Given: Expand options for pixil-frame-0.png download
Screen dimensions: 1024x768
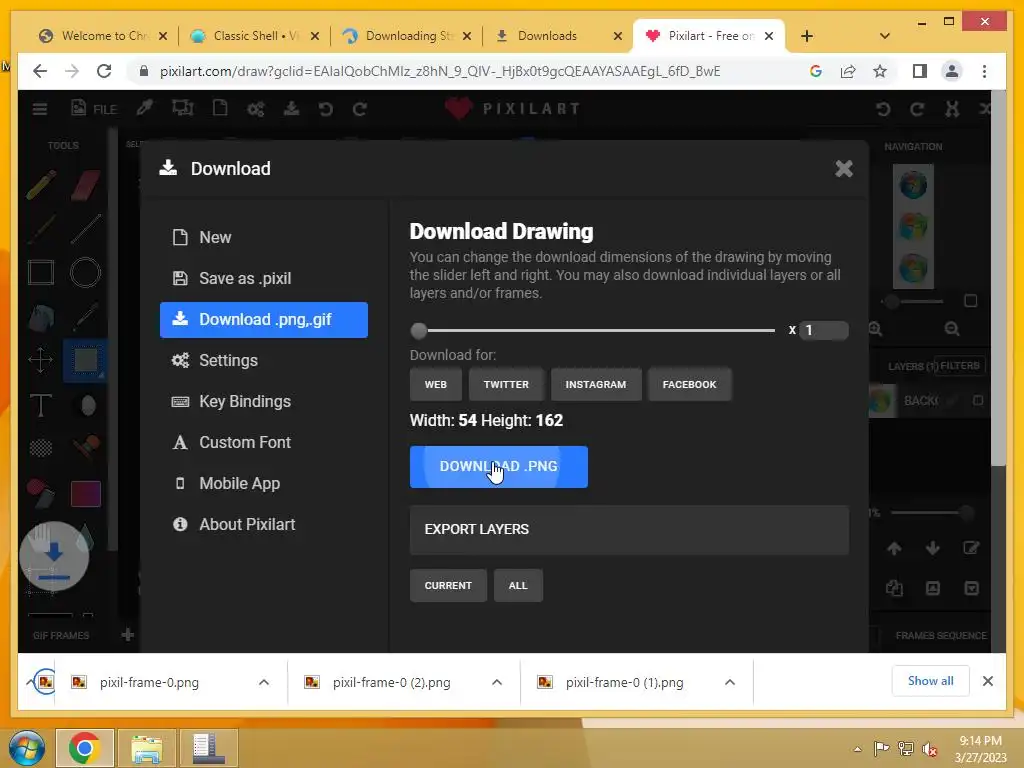Looking at the screenshot, I should tap(264, 682).
